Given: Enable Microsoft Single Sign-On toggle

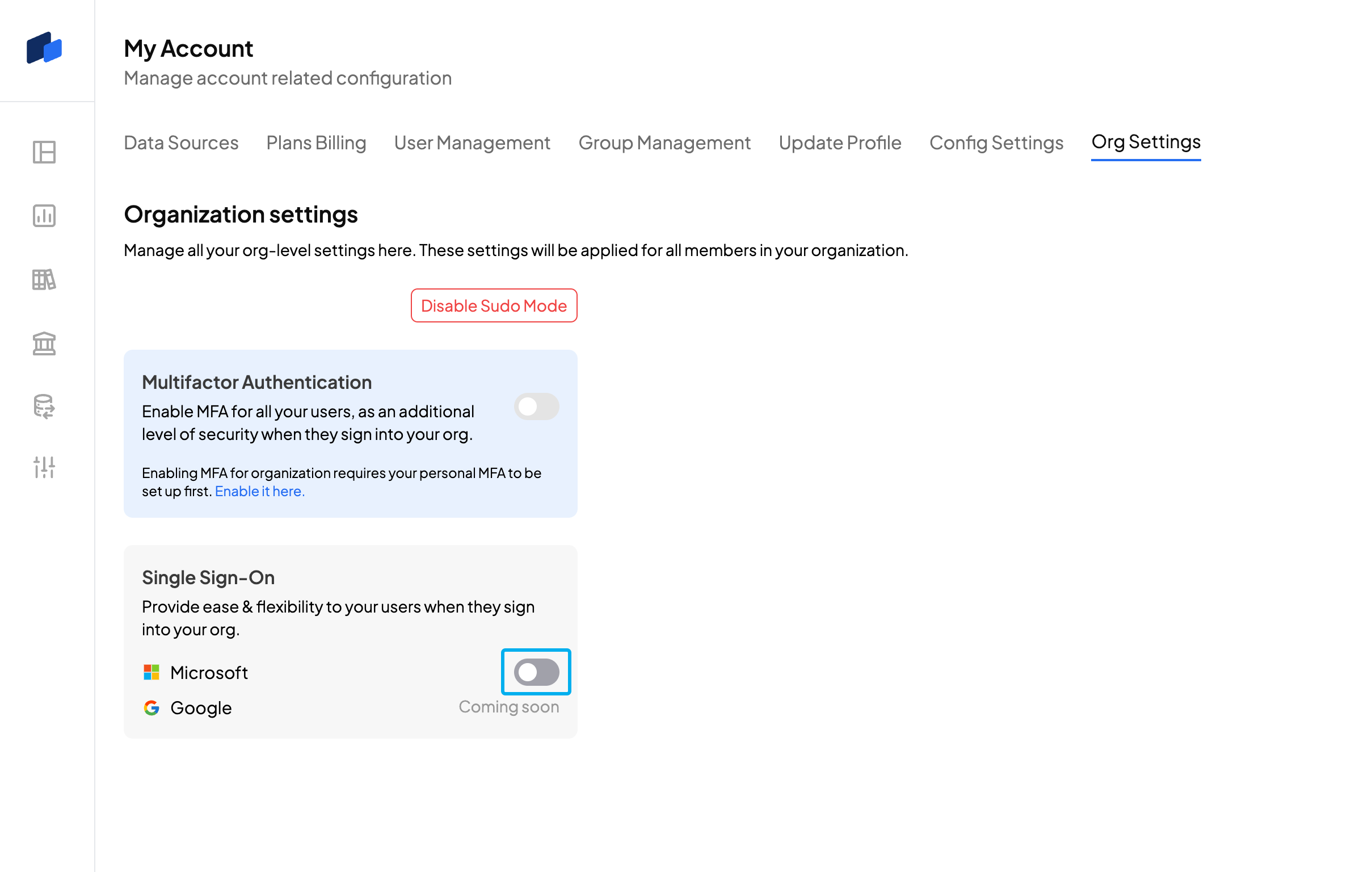Looking at the screenshot, I should point(536,672).
